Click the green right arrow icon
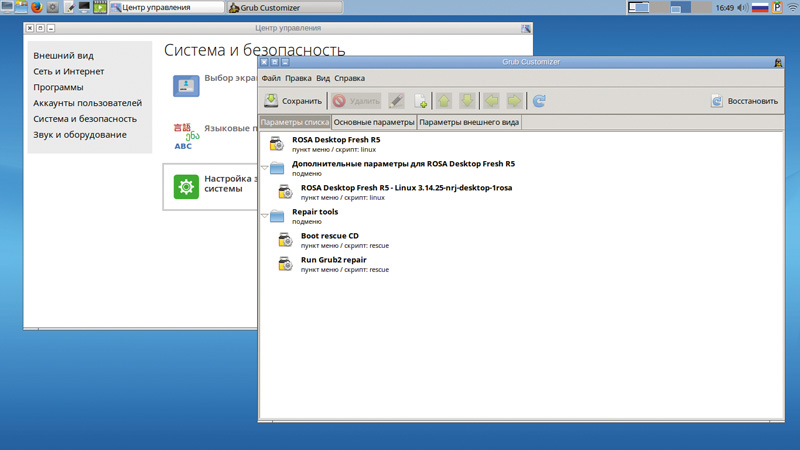Screen dimensions: 800x450 click(x=514, y=101)
